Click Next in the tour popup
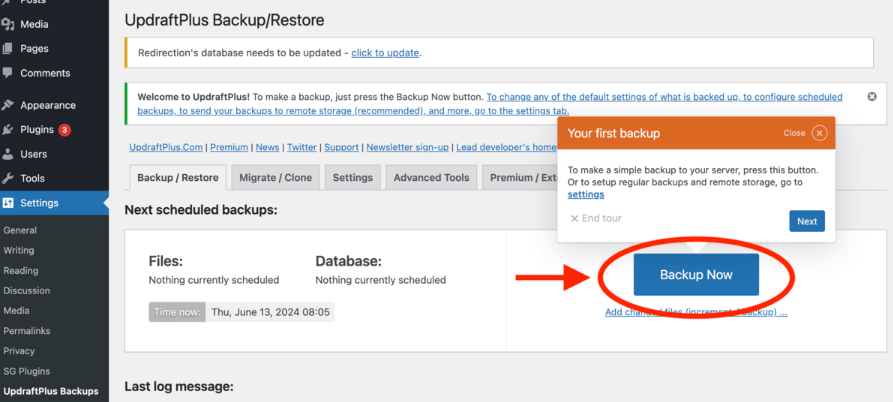The height and width of the screenshot is (402, 893). click(806, 221)
